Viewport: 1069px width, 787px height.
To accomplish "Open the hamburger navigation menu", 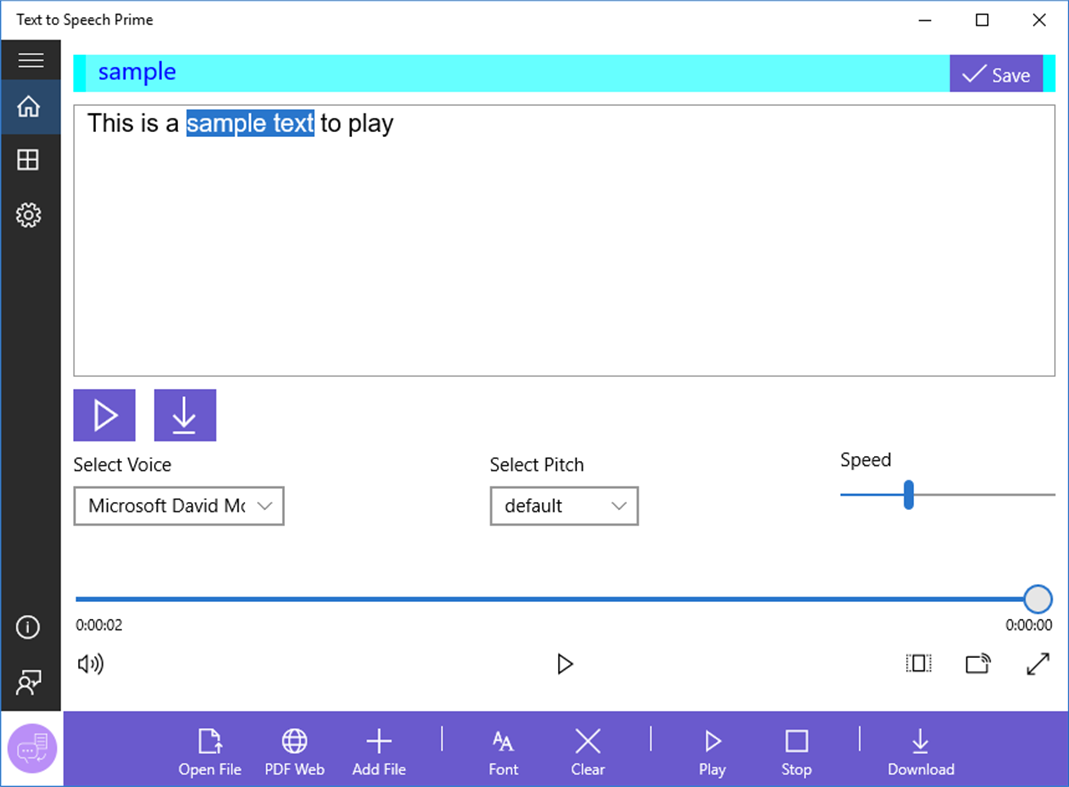I will tap(31, 59).
